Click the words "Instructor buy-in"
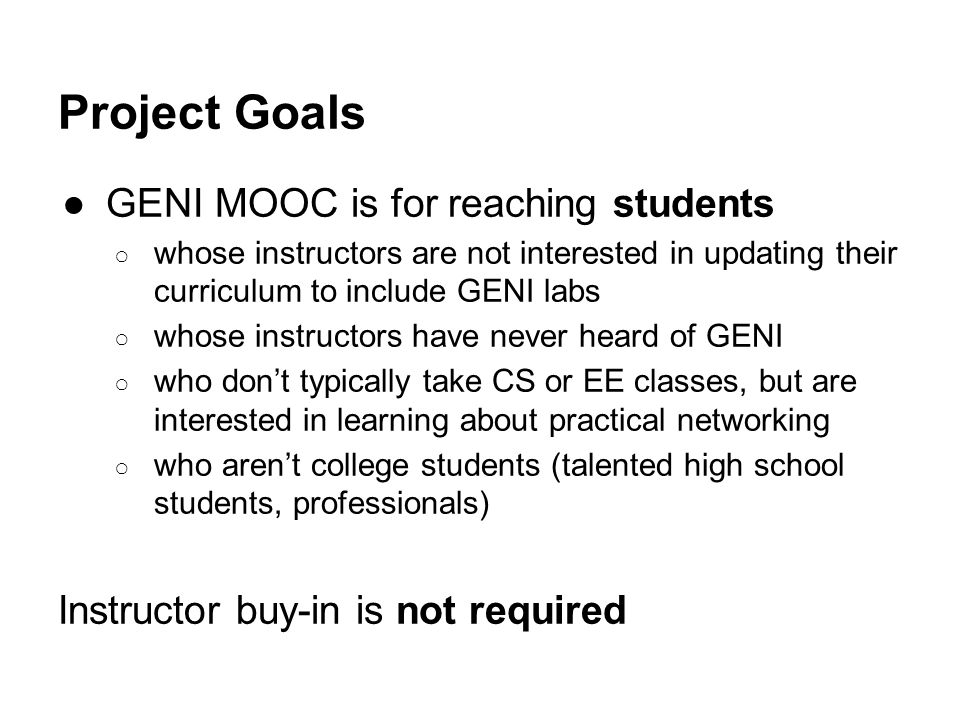Viewport: 960px width, 720px height. (x=199, y=611)
